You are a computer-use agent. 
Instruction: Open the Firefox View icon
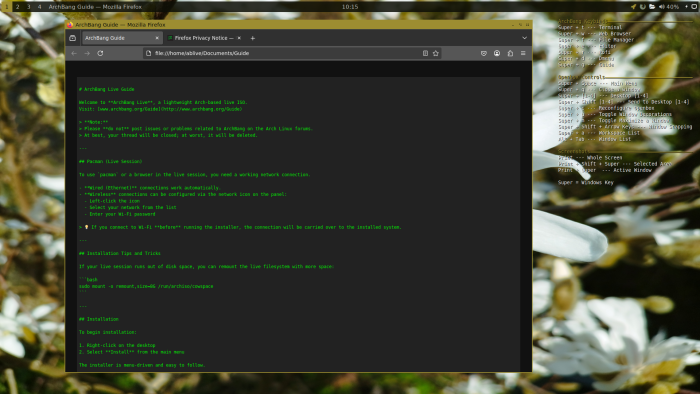[73, 38]
